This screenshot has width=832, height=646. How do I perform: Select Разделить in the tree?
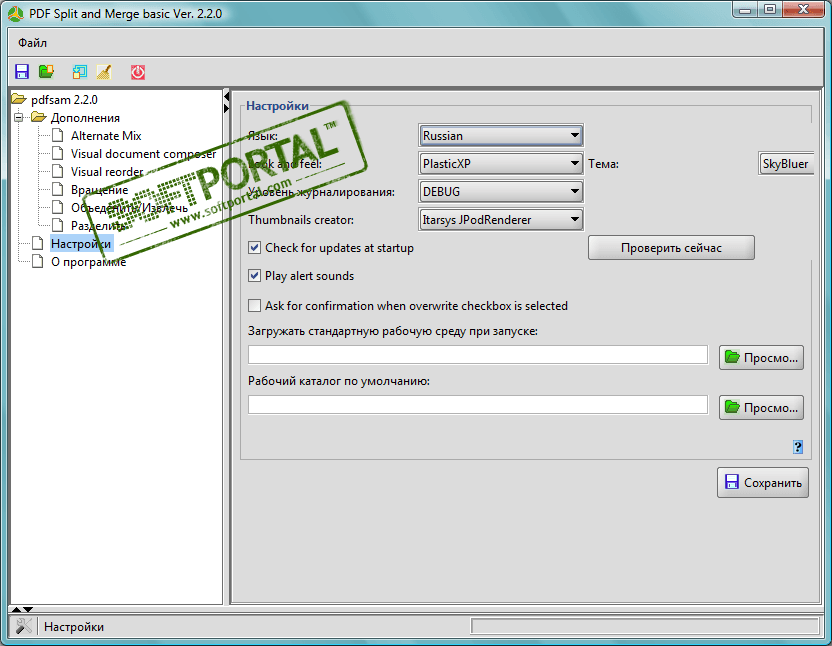pos(98,226)
